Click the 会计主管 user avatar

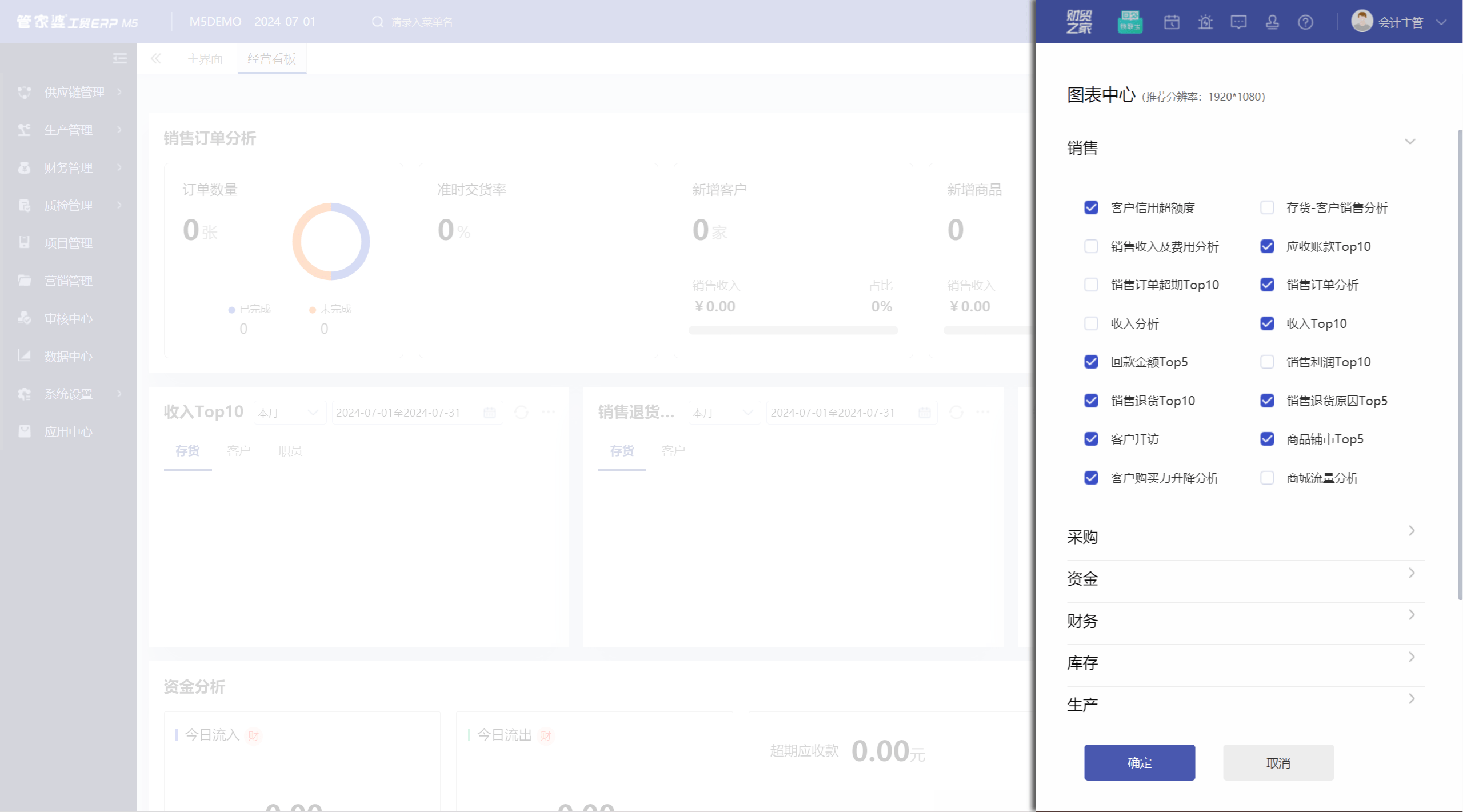point(1362,21)
